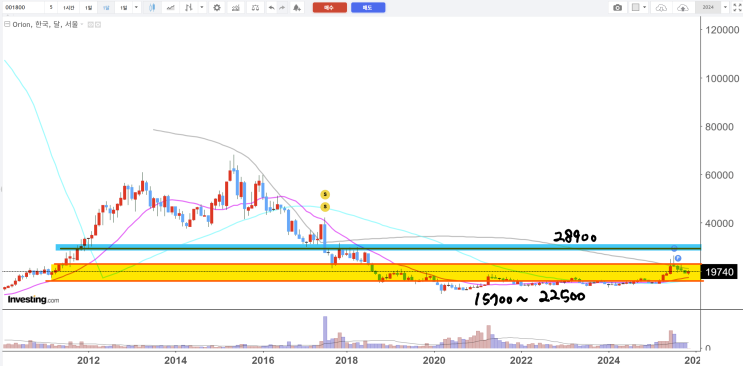
Task: Edit the 001800 symbol search field
Action: pyautogui.click(x=23, y=8)
